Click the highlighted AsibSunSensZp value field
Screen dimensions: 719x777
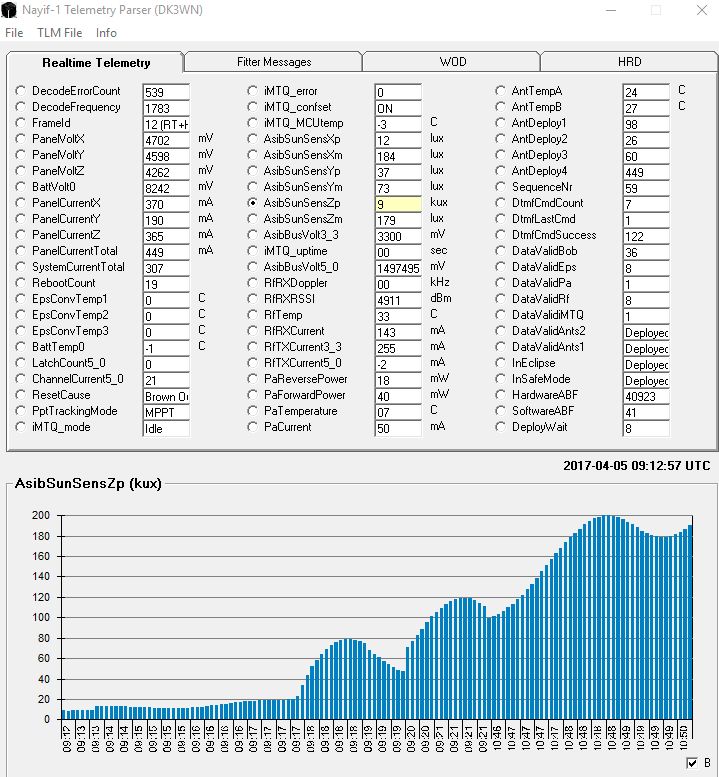pos(397,204)
